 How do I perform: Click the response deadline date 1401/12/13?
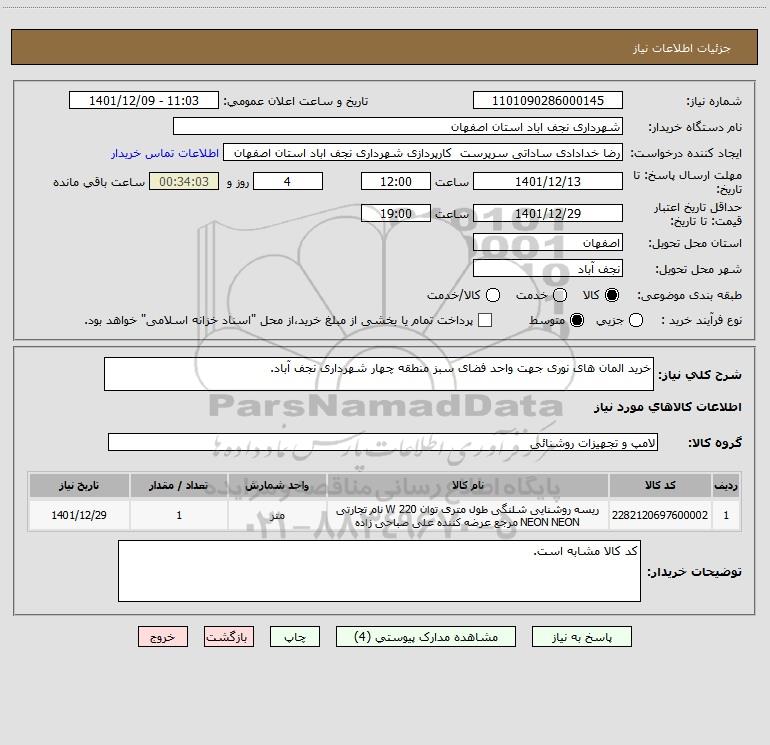[548, 181]
